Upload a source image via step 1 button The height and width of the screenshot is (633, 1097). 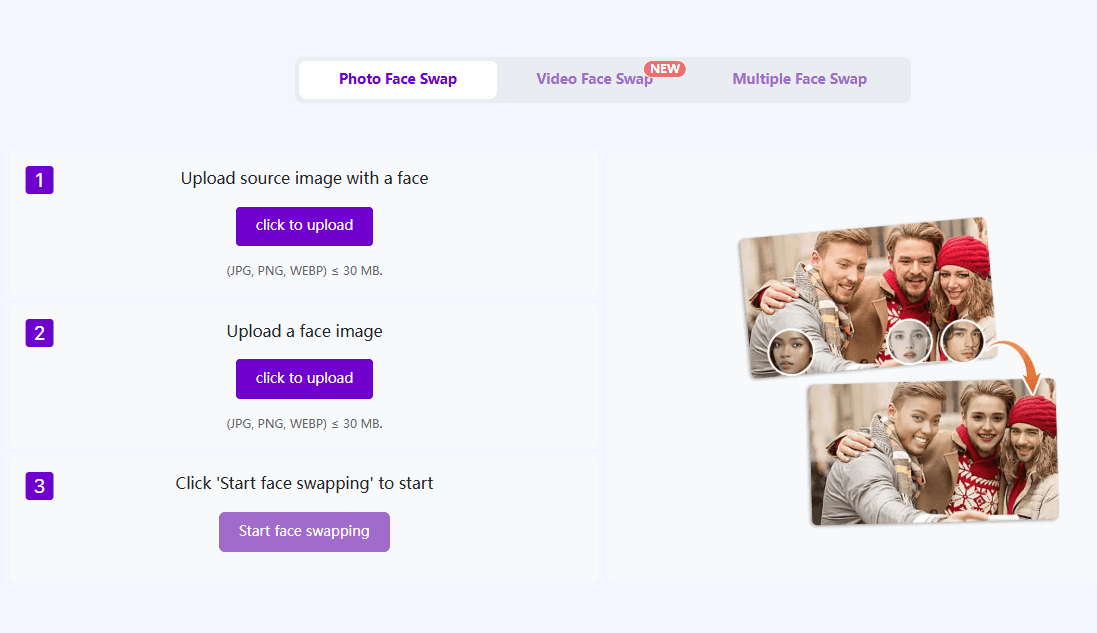304,226
